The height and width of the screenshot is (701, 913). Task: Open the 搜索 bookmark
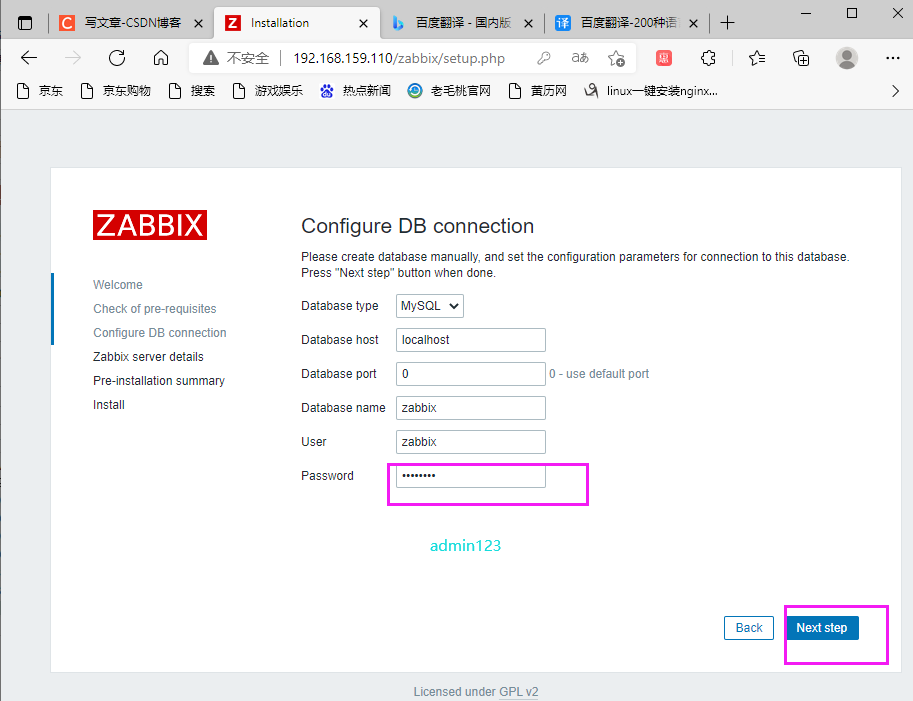pyautogui.click(x=192, y=91)
